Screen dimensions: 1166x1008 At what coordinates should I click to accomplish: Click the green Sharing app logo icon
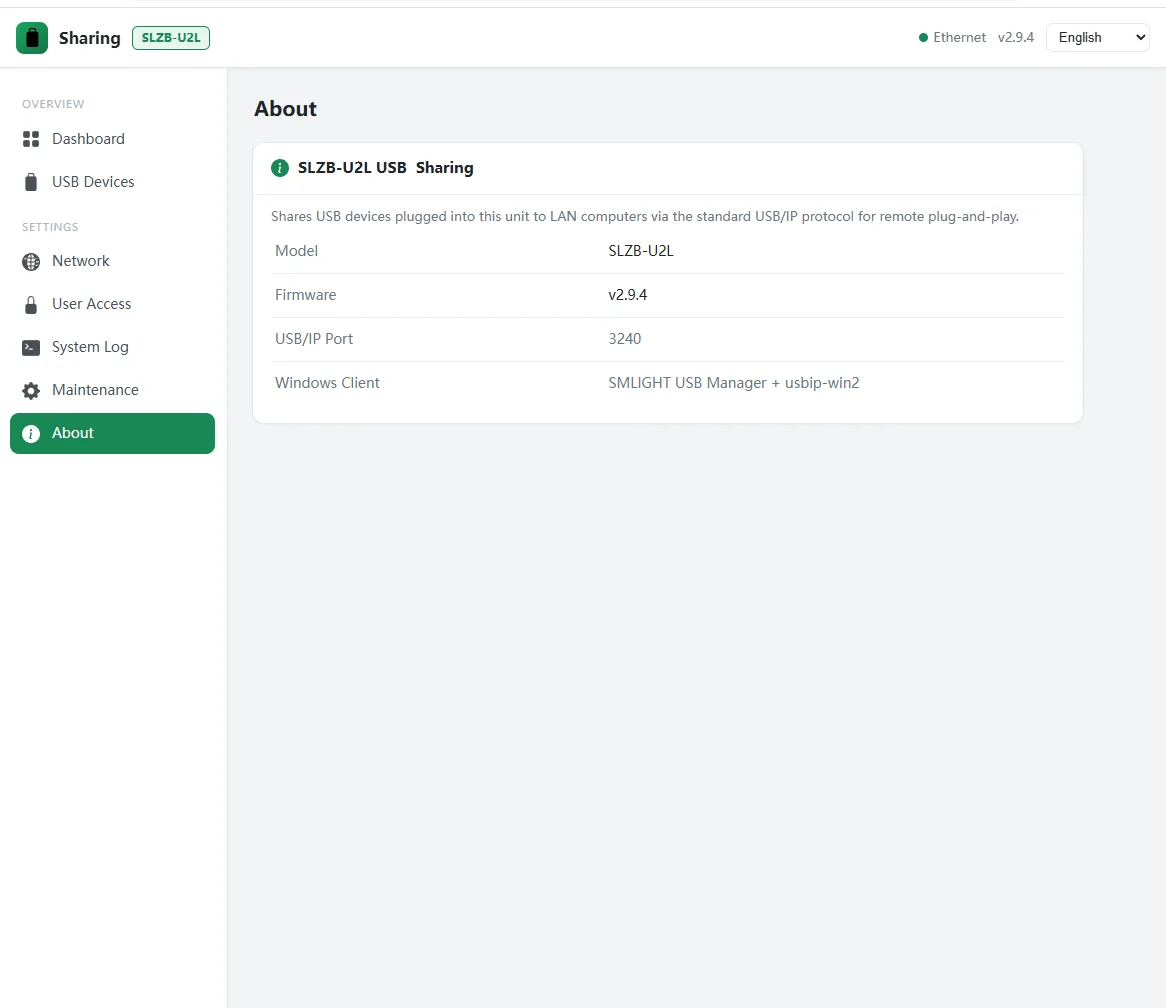32,38
